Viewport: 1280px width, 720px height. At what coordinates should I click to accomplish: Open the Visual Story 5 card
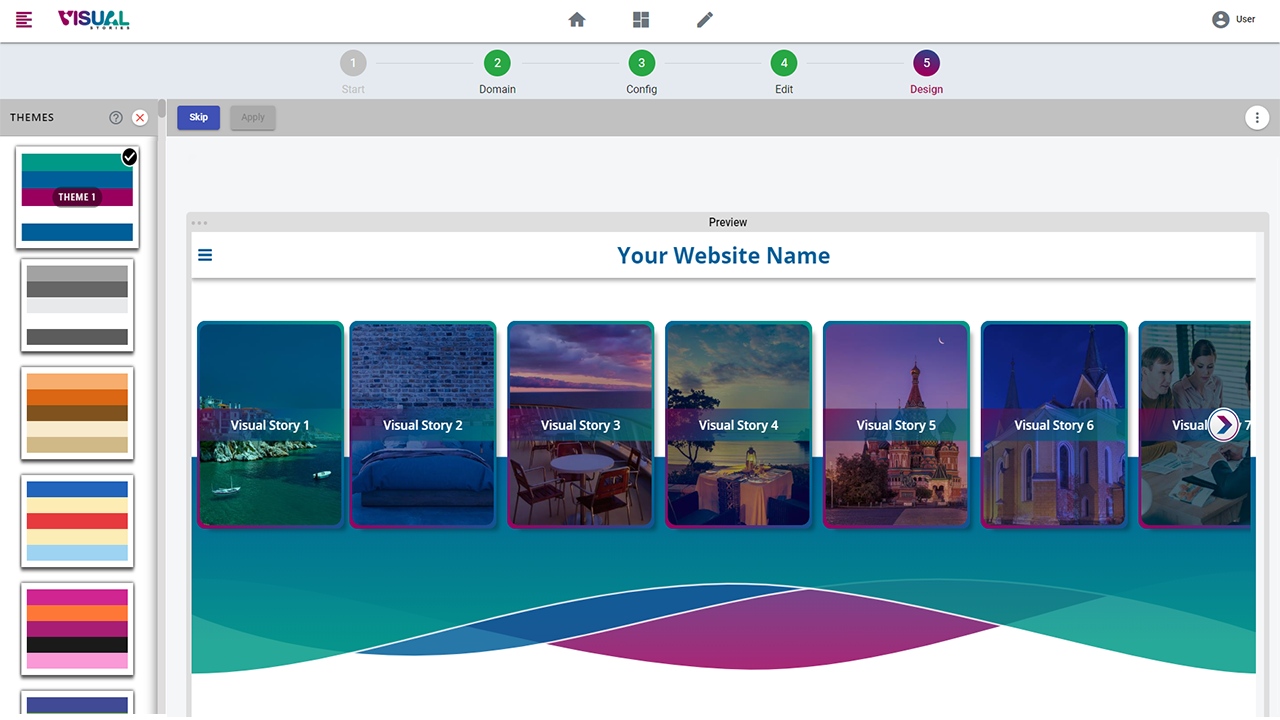[x=896, y=424]
